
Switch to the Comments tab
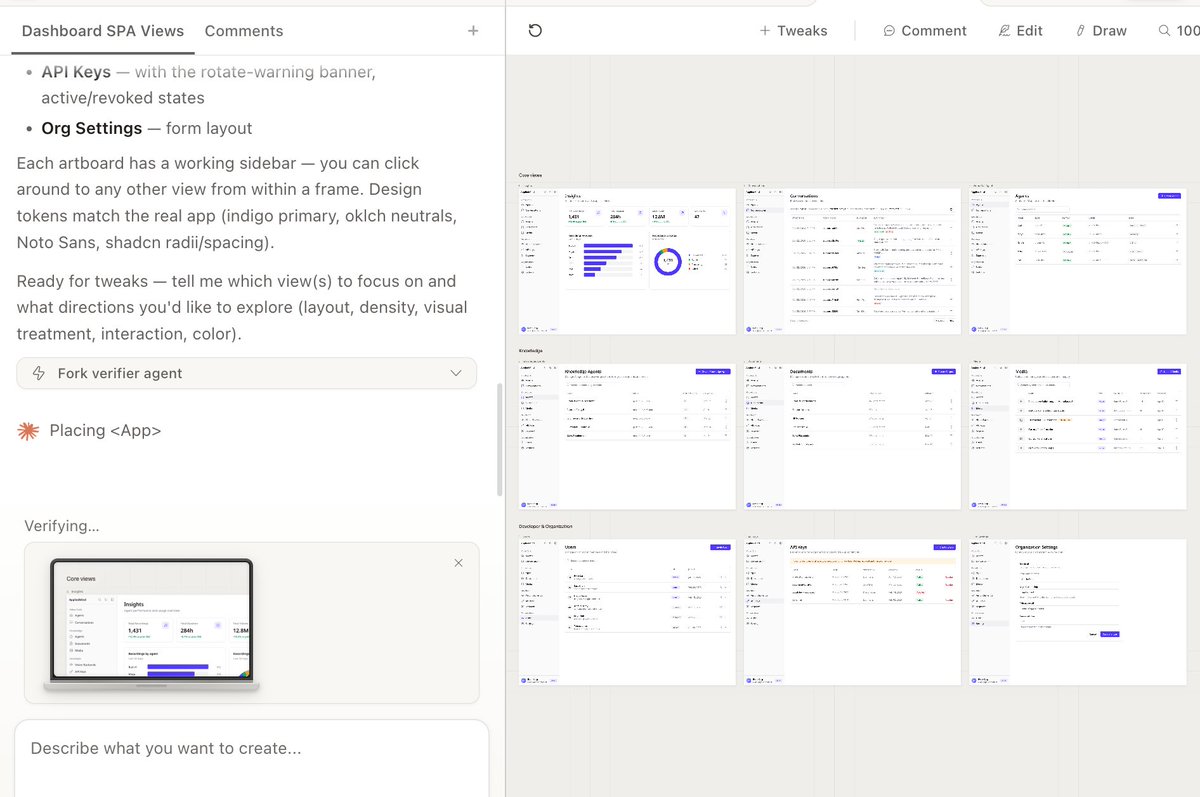tap(243, 31)
